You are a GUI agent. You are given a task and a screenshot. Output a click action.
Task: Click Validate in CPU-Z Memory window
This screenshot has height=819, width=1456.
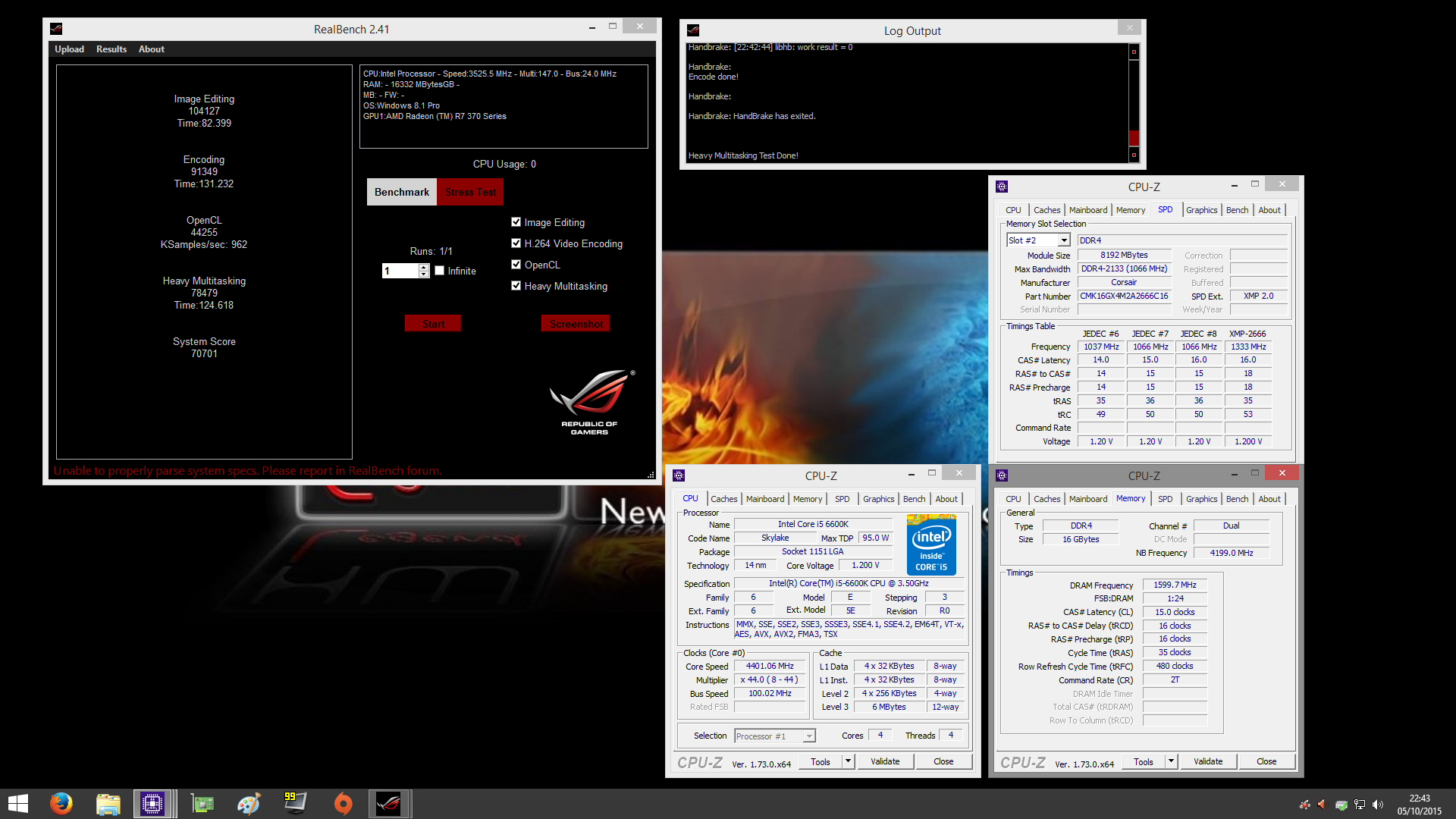pos(1208,761)
